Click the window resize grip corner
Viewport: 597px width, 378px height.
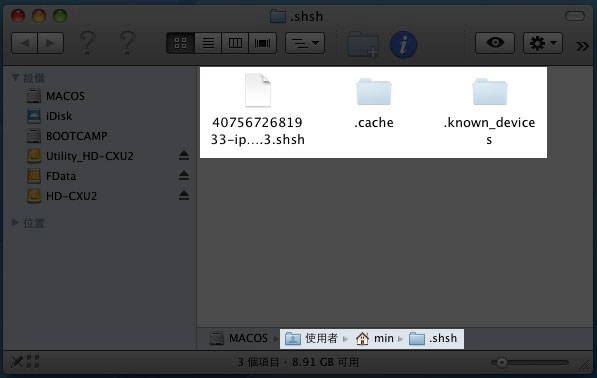click(x=584, y=365)
